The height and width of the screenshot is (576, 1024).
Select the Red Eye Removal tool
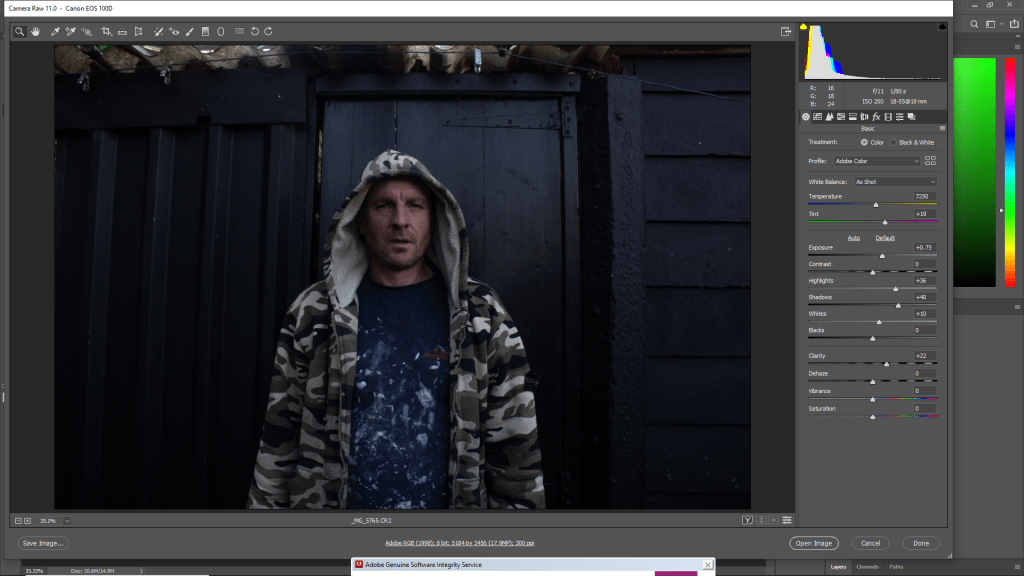click(174, 31)
